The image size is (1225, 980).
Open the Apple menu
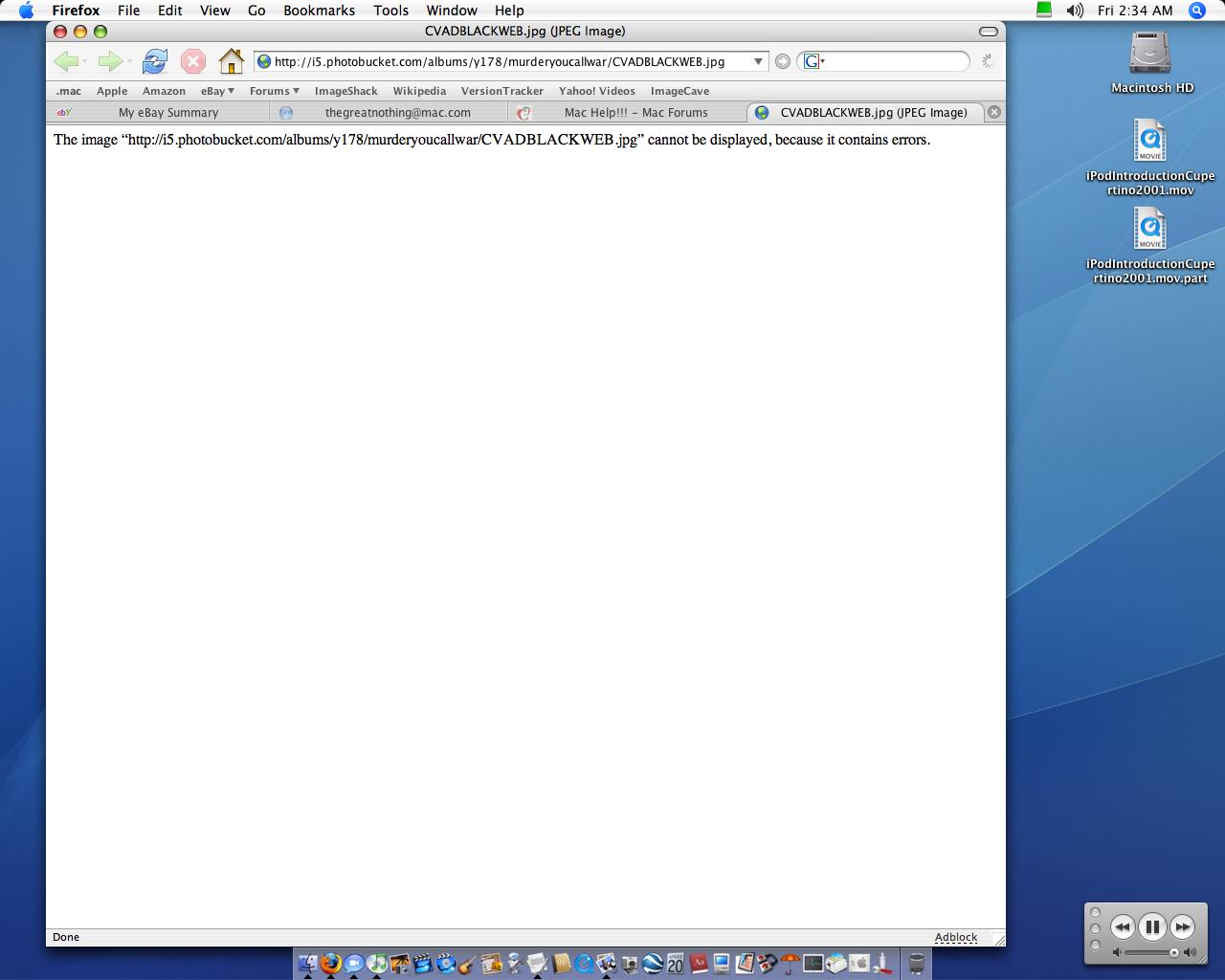pos(26,11)
